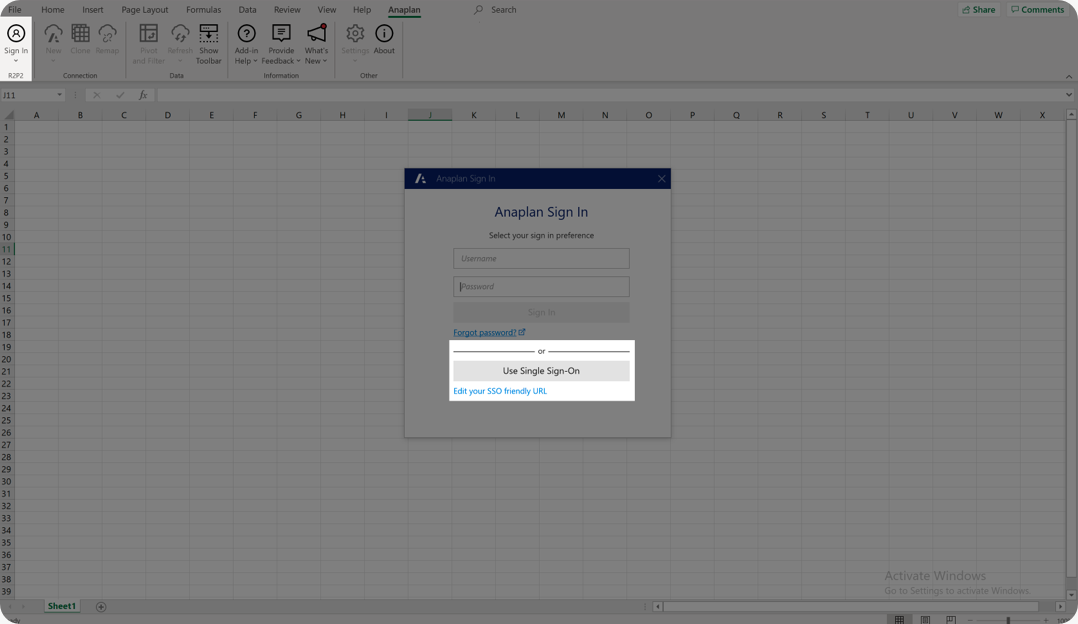Click the Use Single Sign-On button
Image resolution: width=1078 pixels, height=624 pixels.
(541, 371)
